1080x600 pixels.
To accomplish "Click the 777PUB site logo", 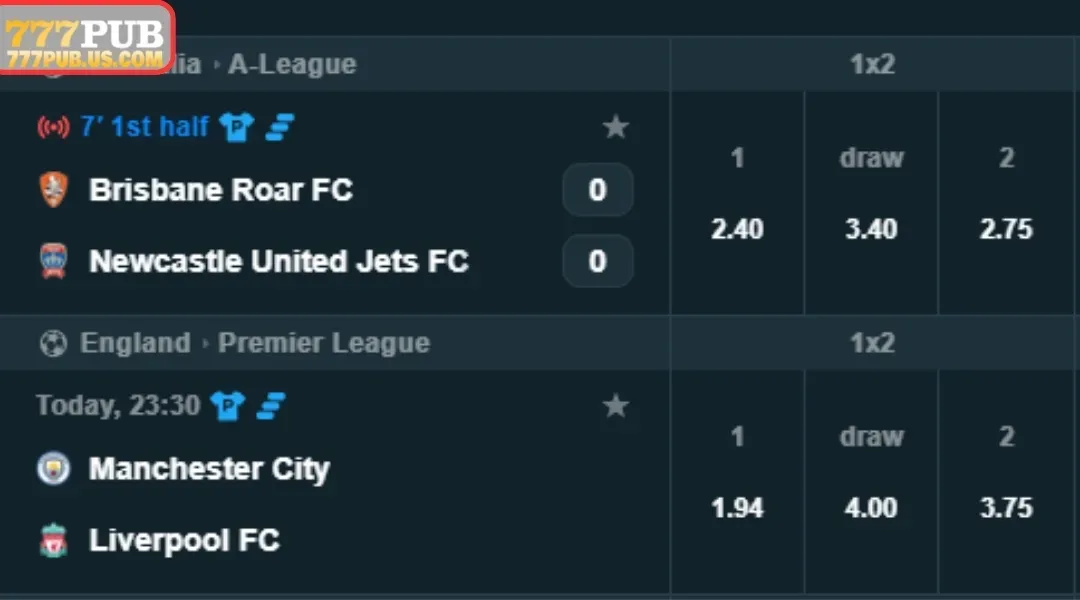I will coord(85,33).
